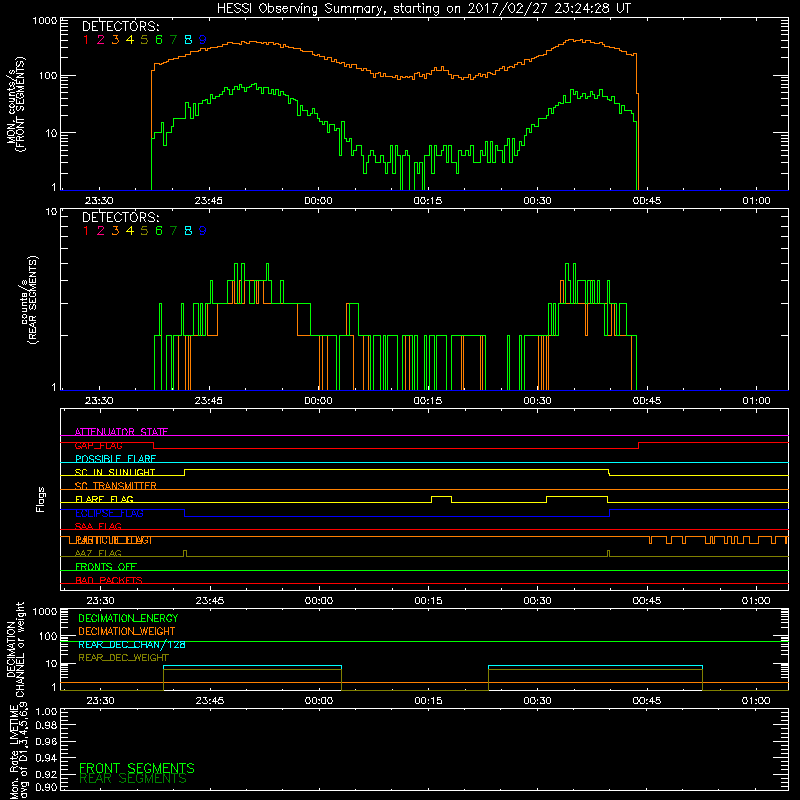Click the 0.94 label on livetime axis

click(46, 758)
